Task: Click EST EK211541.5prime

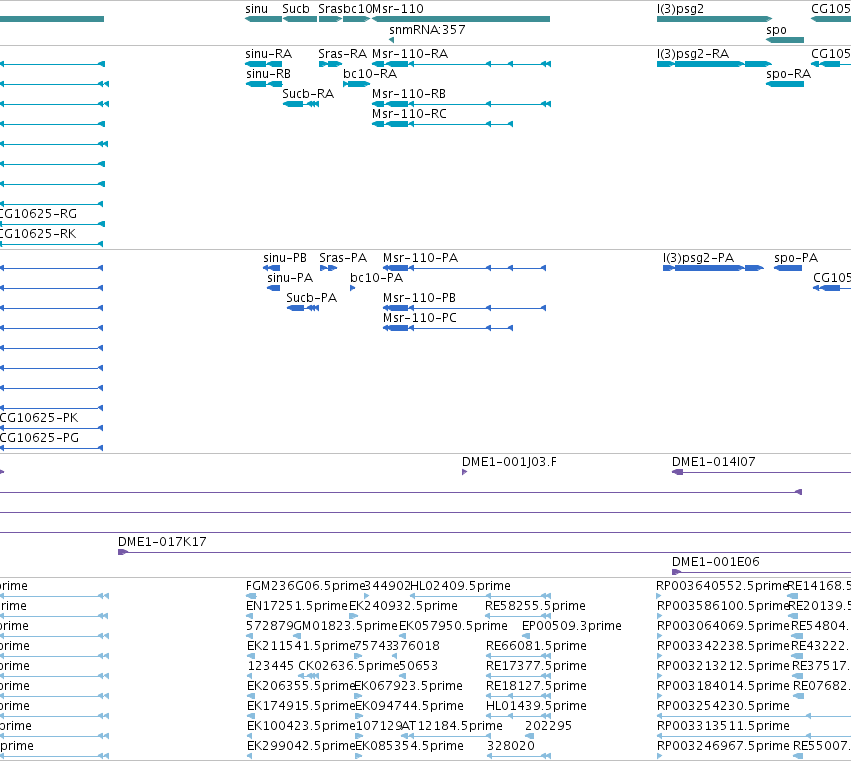Action: tap(300, 646)
